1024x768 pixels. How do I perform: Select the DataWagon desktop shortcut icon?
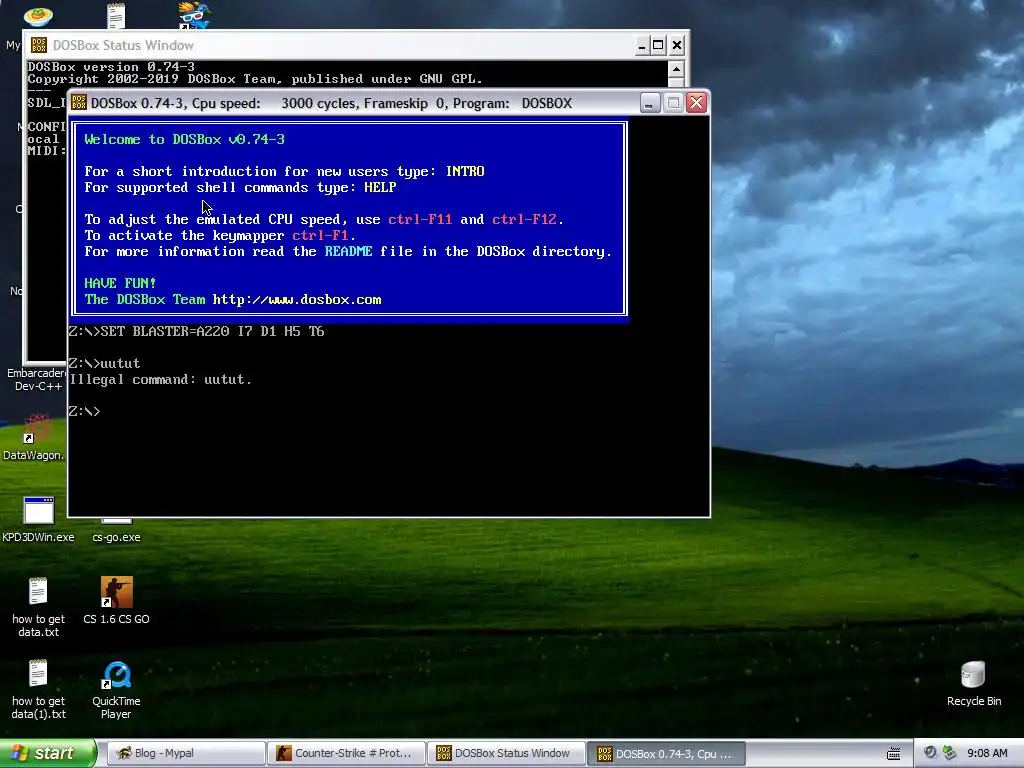click(37, 428)
